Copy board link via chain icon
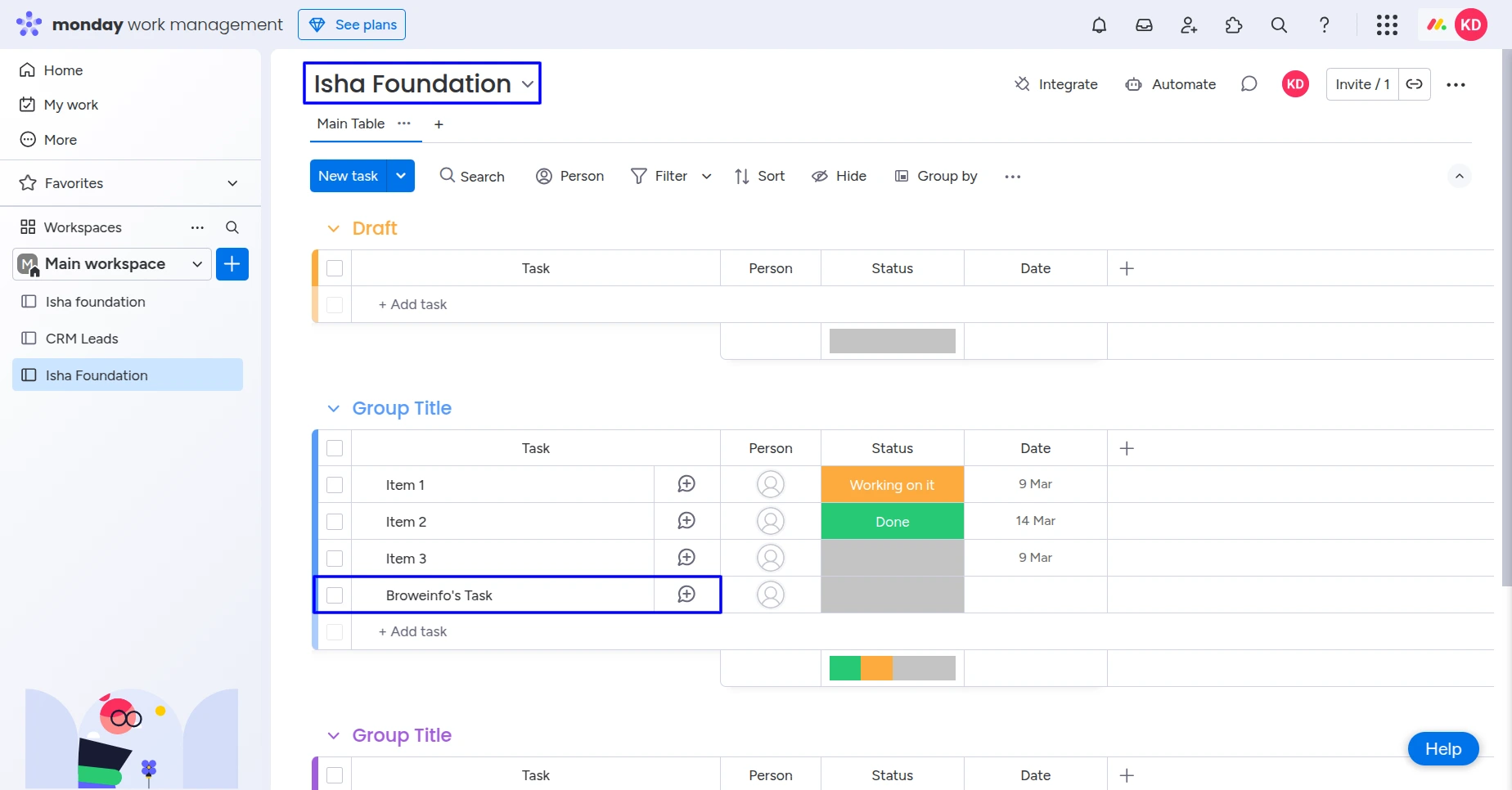 click(1414, 84)
